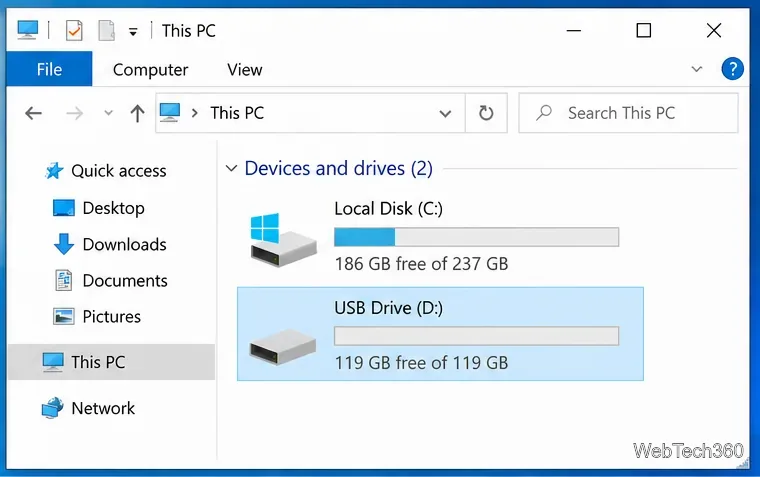Image resolution: width=760 pixels, height=477 pixels.
Task: Expand the address bar path chevron
Action: (x=195, y=113)
